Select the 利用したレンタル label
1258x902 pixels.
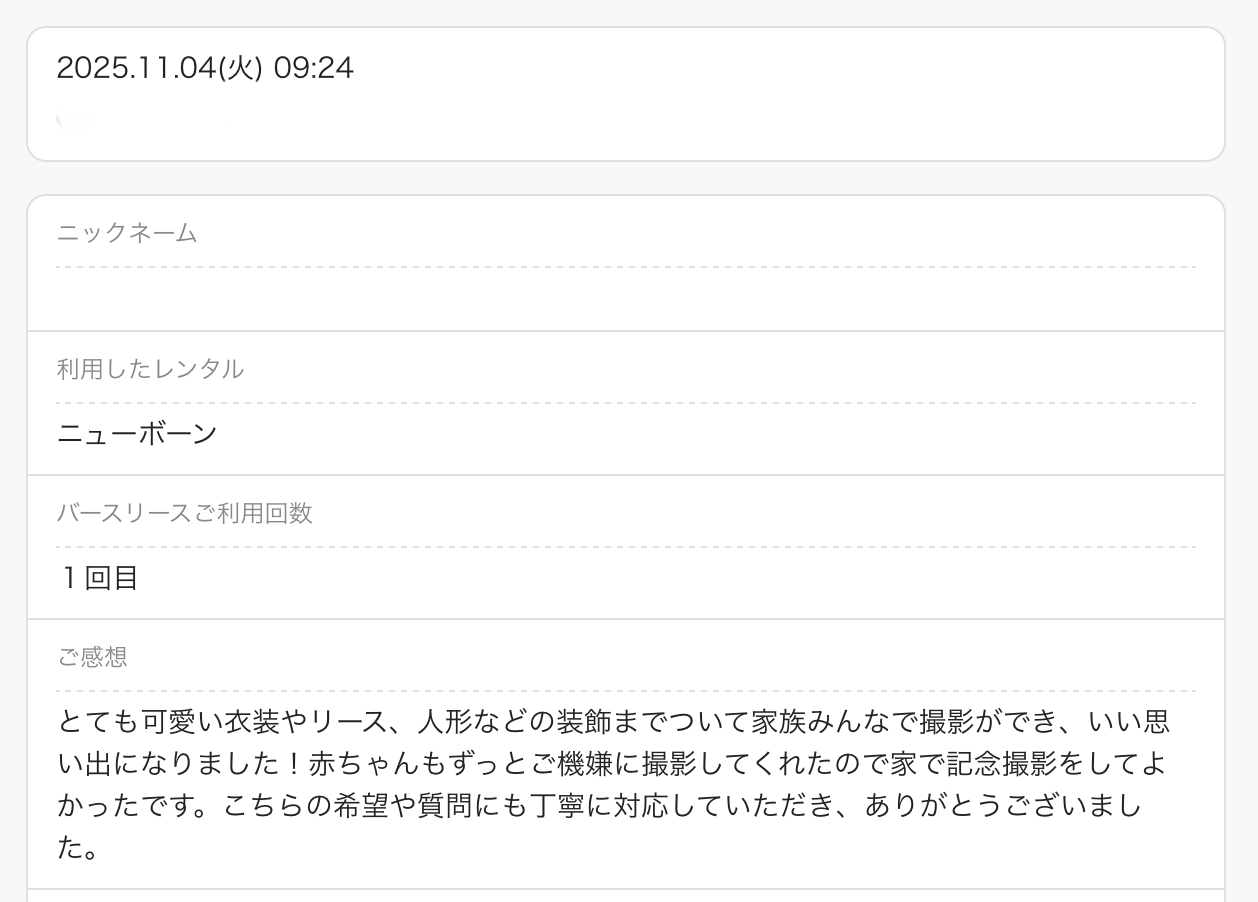tap(150, 369)
